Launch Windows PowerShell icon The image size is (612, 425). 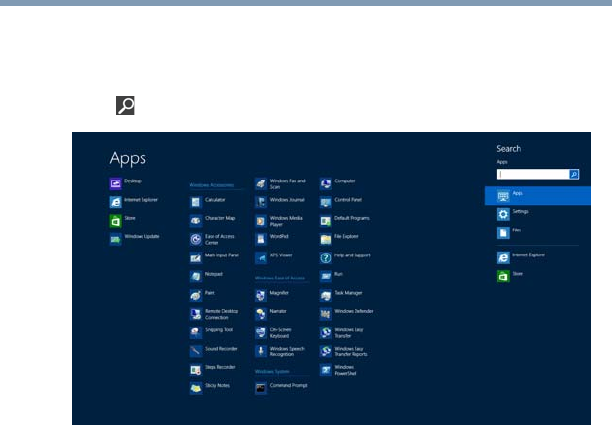[x=325, y=369]
